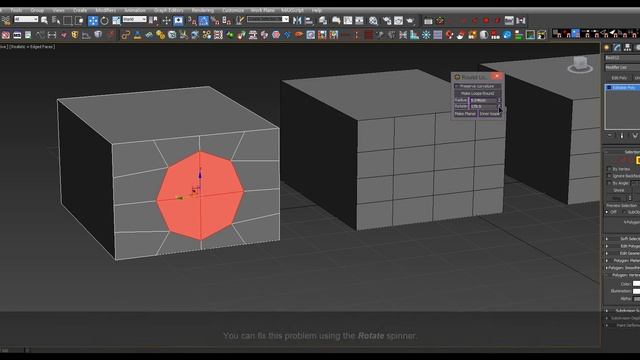
Task: Open the Modifiers menu
Action: 106,10
